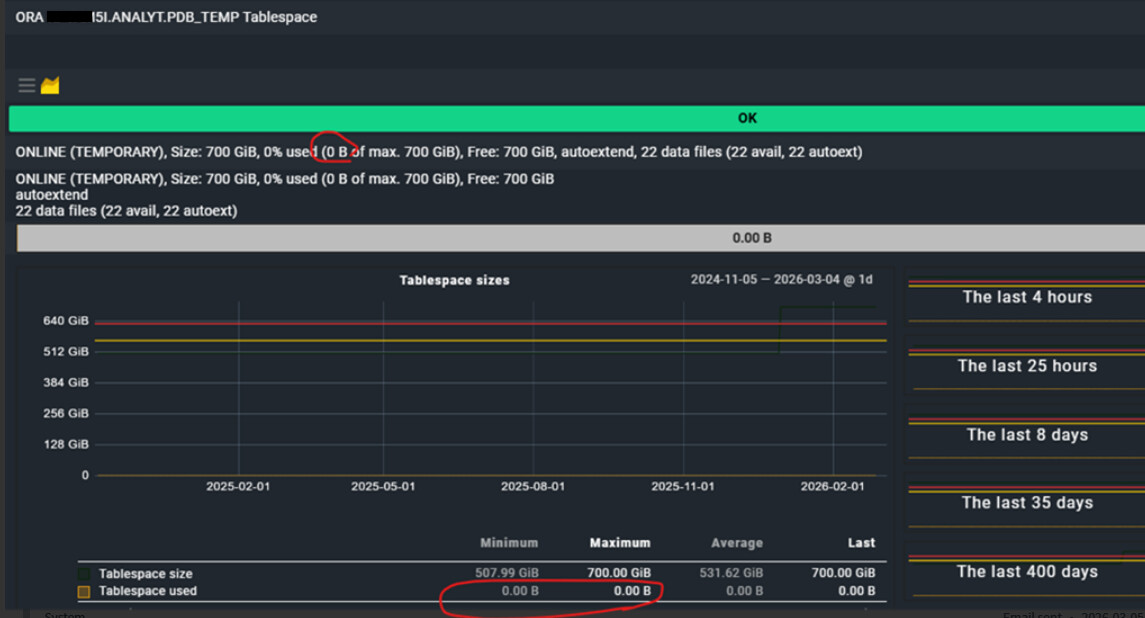
Task: Show The last 35 days graph
Action: tap(1026, 503)
